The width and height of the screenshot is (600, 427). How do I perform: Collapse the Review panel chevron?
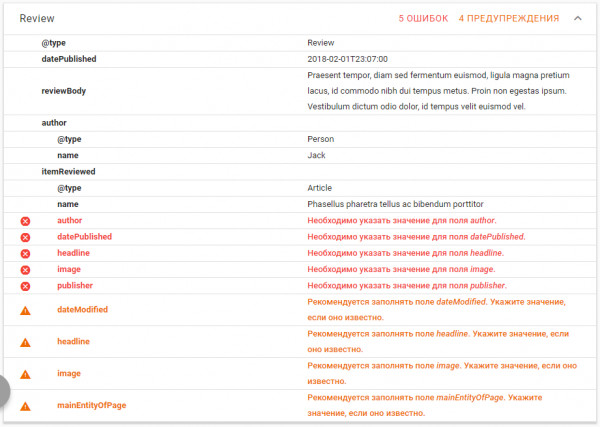(578, 18)
